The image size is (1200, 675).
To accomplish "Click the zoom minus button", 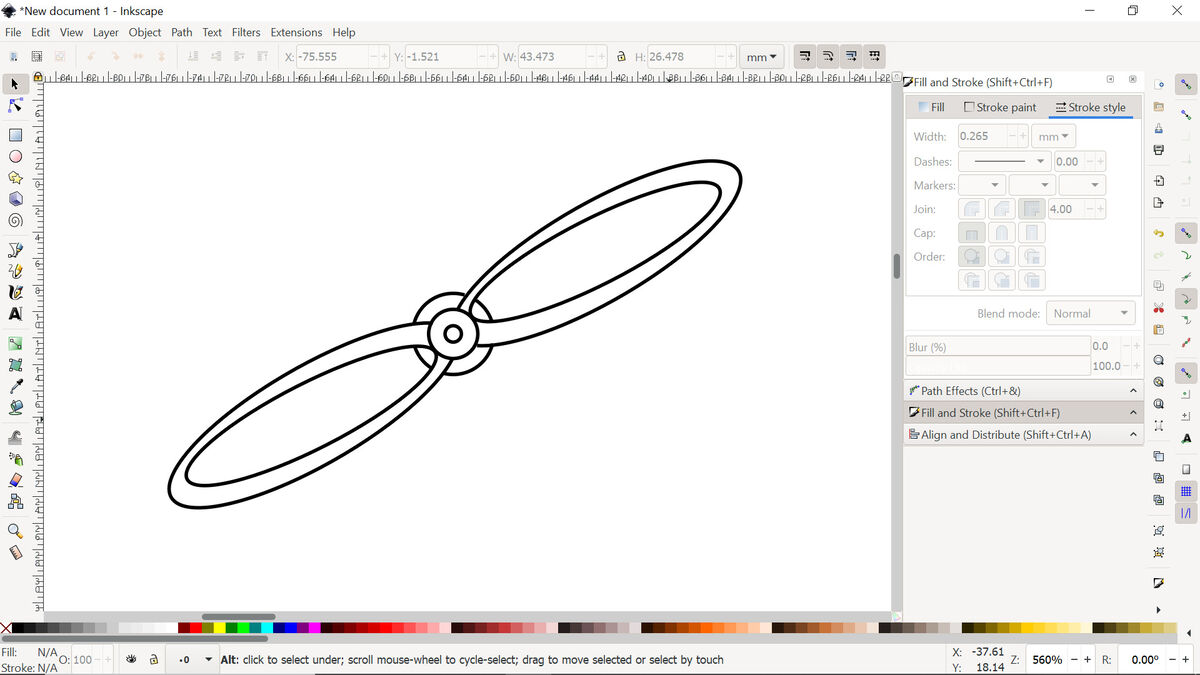I will click(x=1074, y=660).
